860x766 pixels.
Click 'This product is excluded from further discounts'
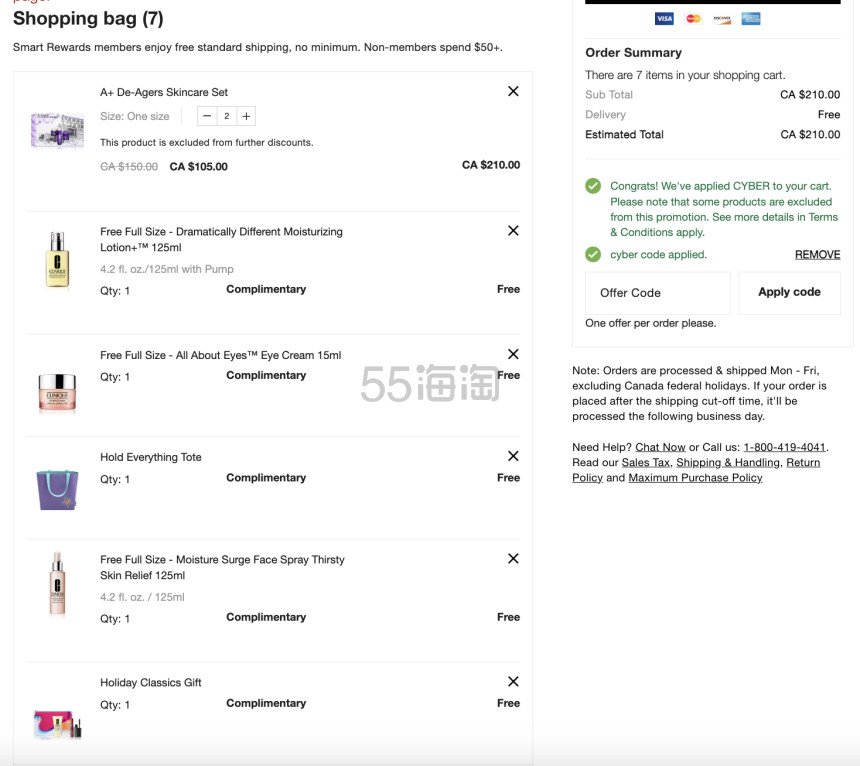click(207, 143)
